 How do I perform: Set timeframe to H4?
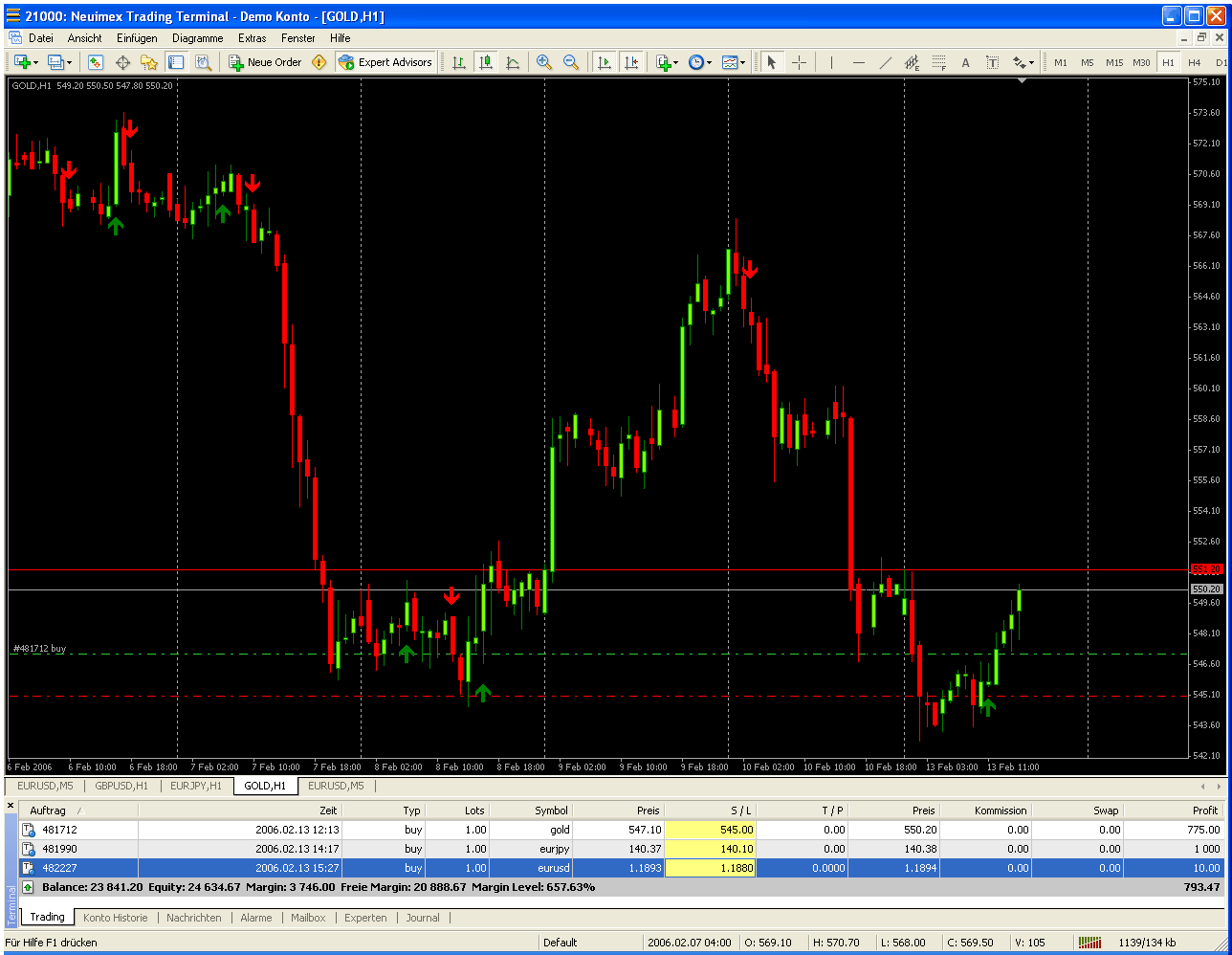pos(1195,62)
